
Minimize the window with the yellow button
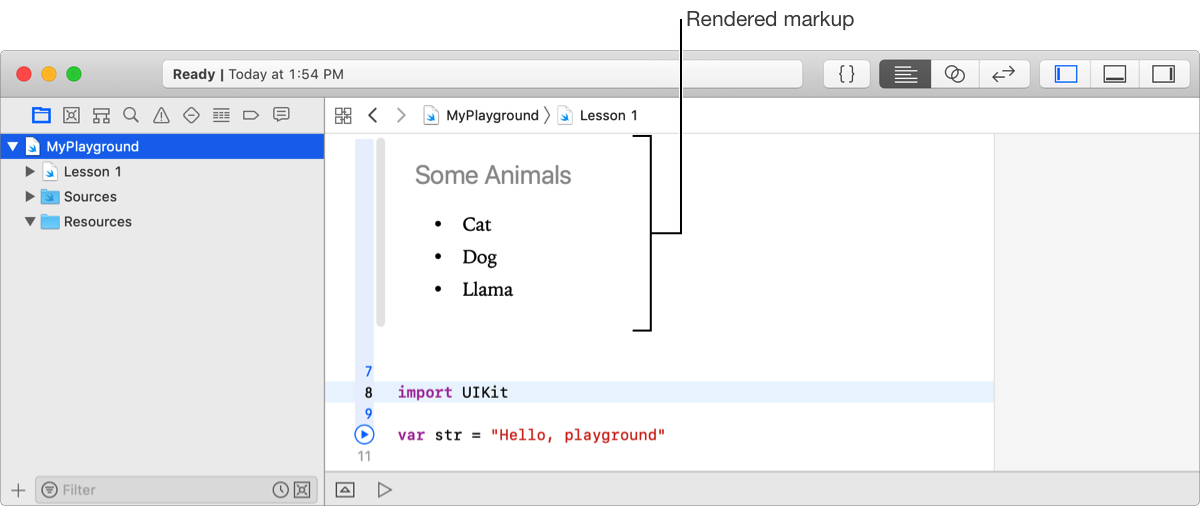pos(48,74)
